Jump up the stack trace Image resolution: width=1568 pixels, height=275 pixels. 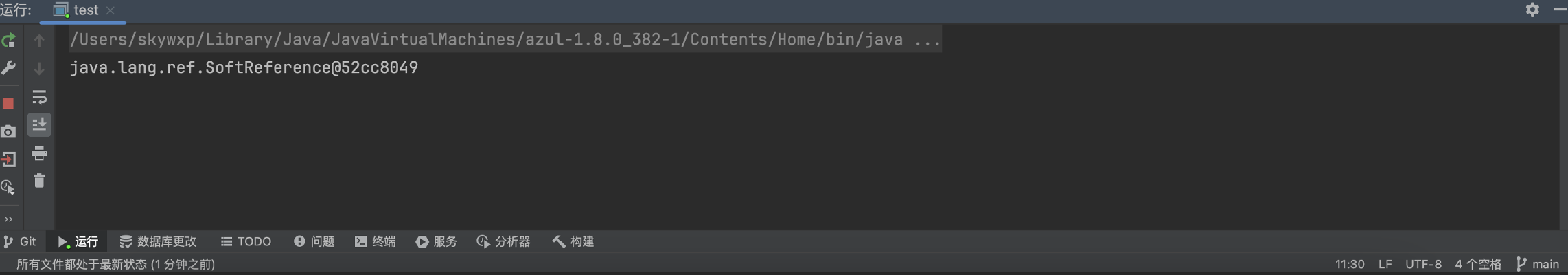39,41
